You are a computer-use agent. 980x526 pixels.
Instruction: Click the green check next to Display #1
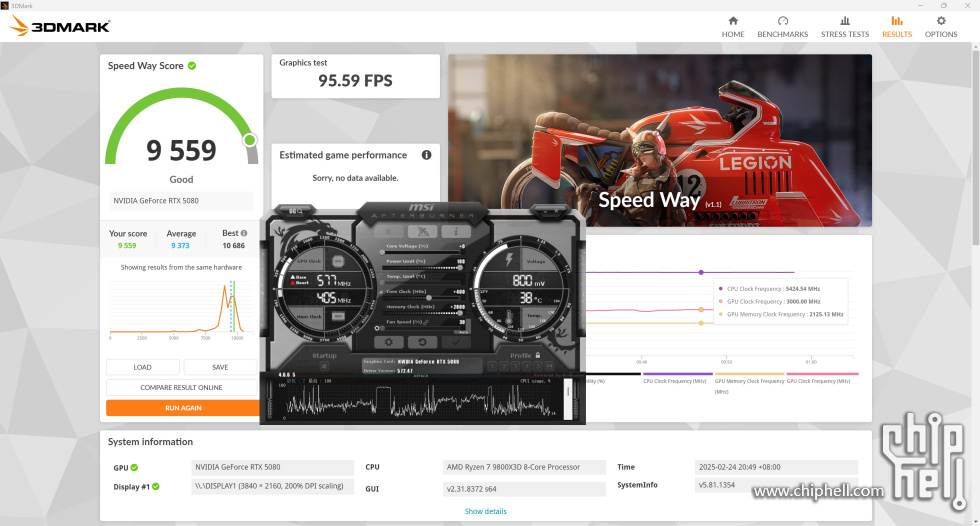pos(156,487)
